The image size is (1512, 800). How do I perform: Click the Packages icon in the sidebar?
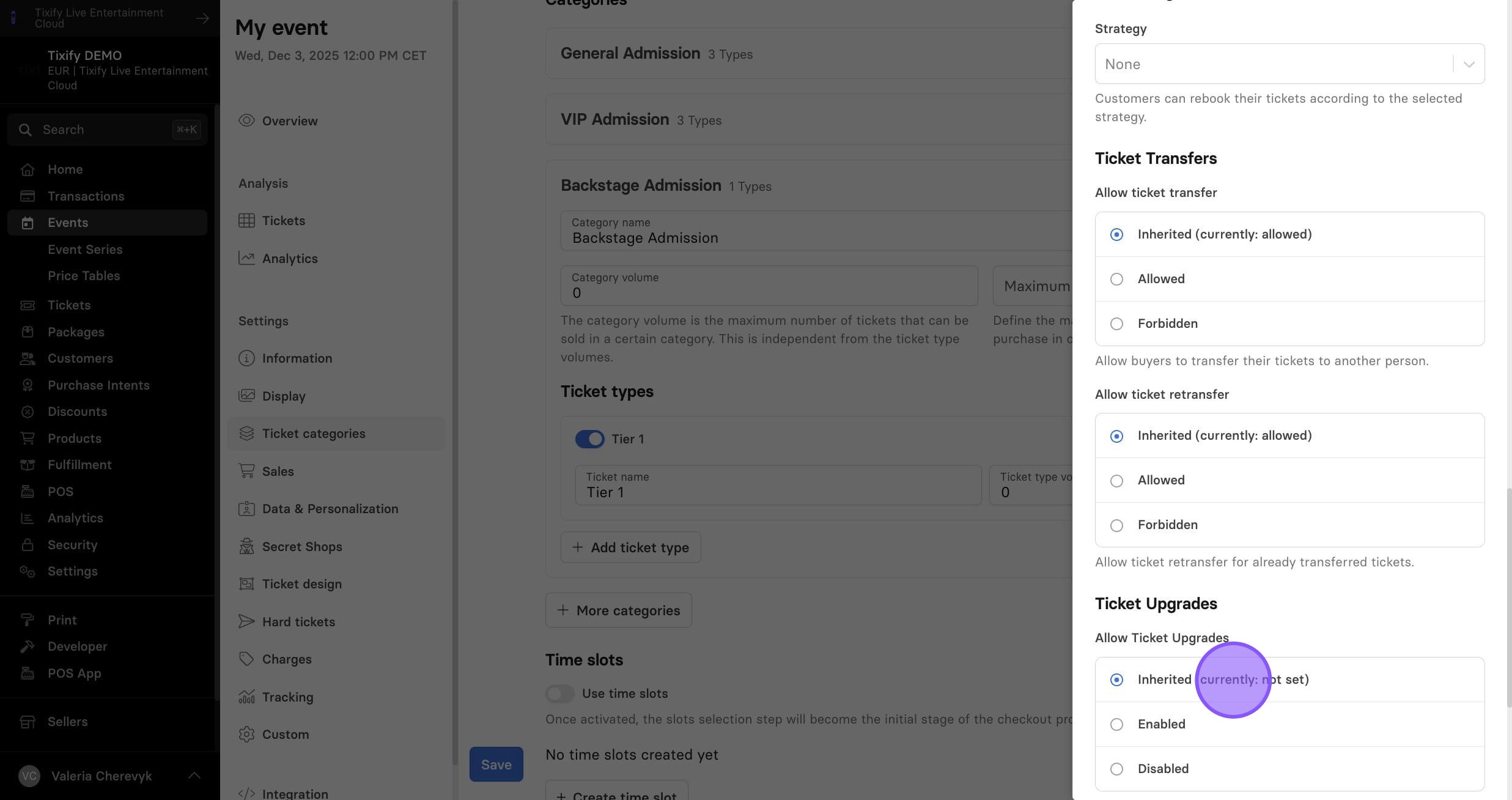coord(27,332)
